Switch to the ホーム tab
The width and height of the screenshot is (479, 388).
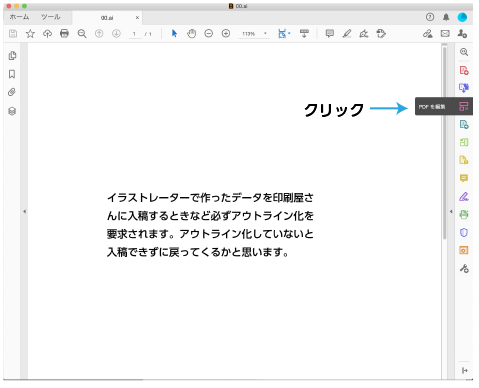[19, 17]
